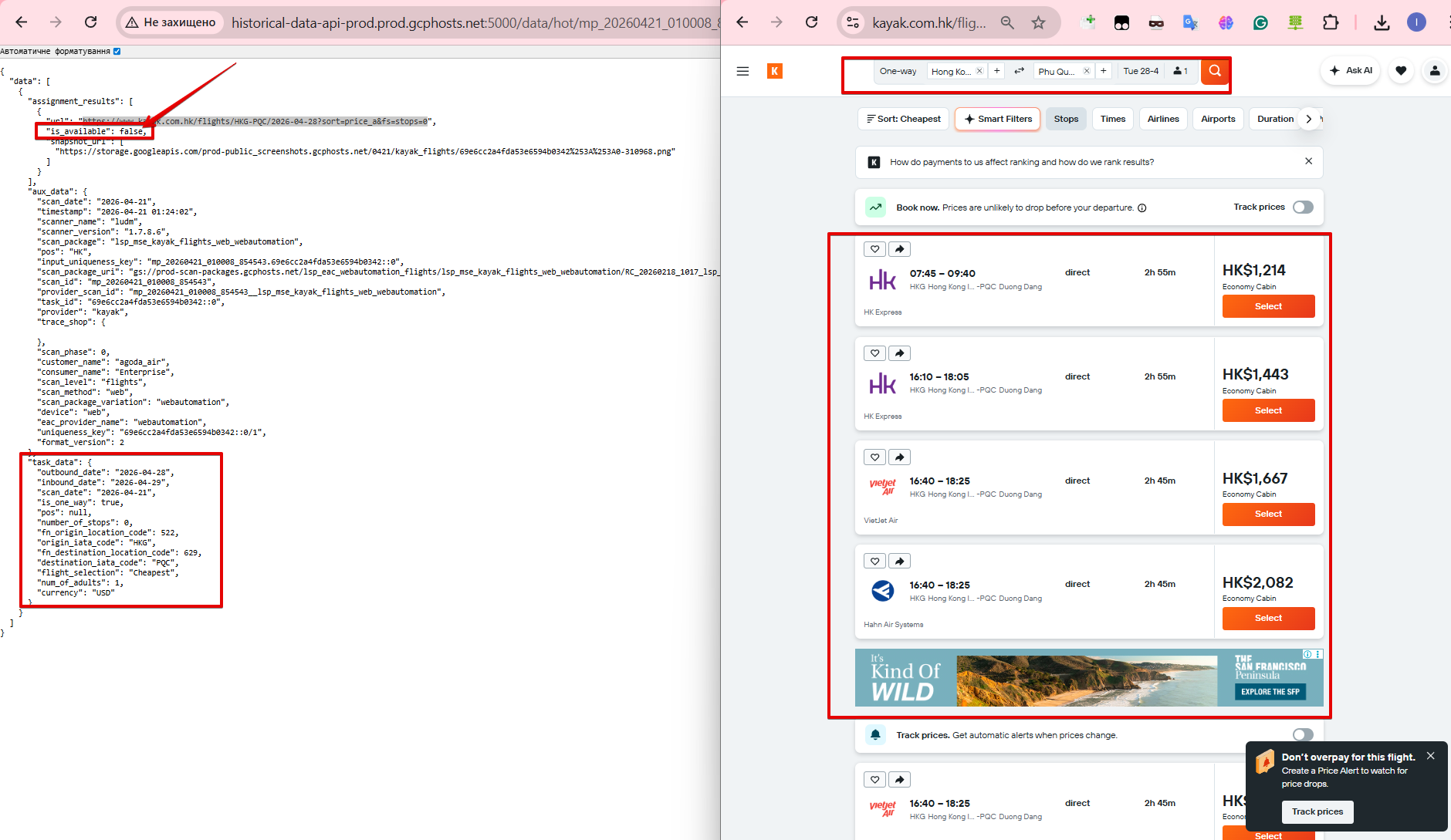Dismiss the payments ranking info banner
This screenshot has width=1451, height=840.
[1308, 161]
